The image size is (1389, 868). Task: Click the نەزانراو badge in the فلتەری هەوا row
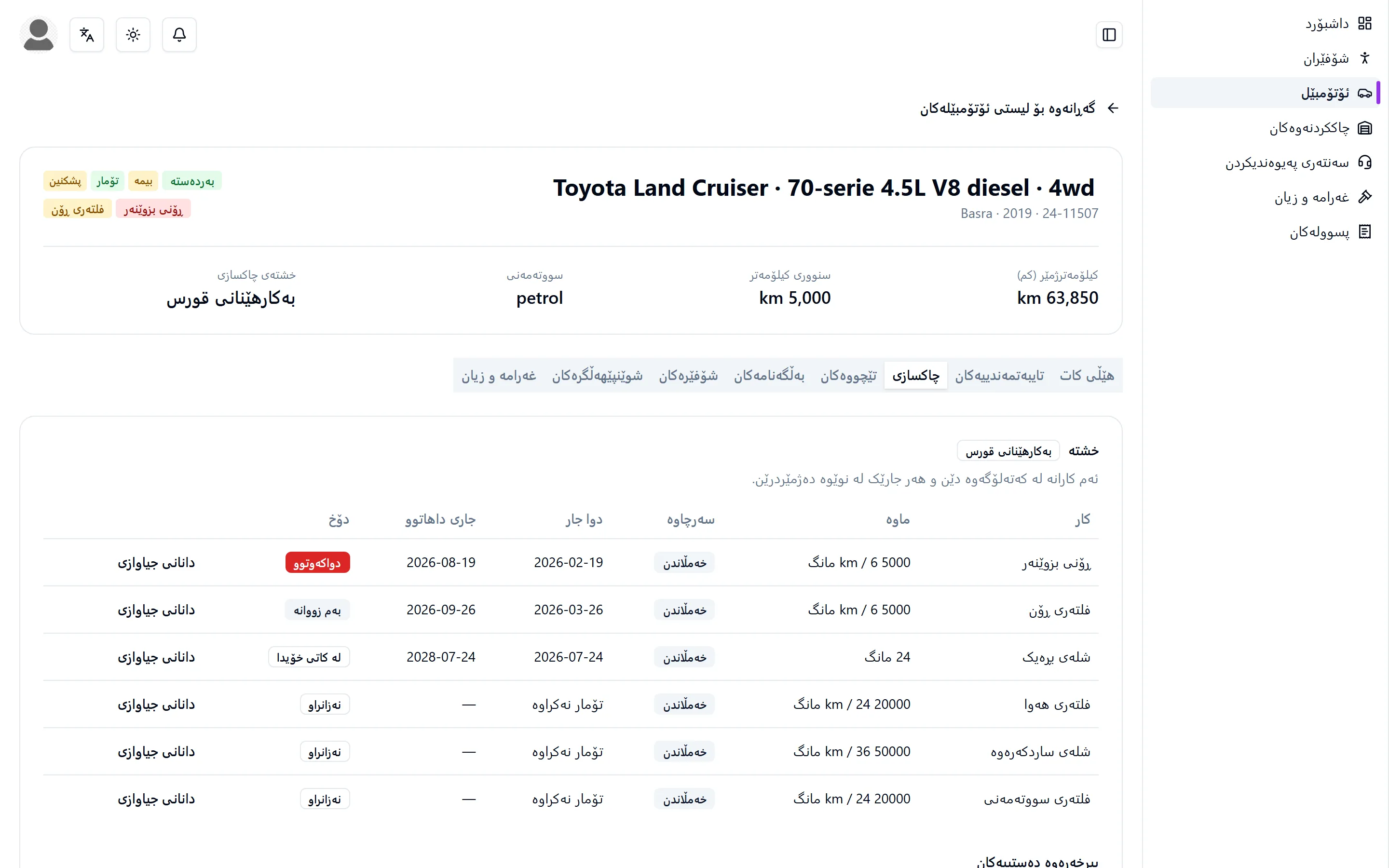[x=325, y=705]
